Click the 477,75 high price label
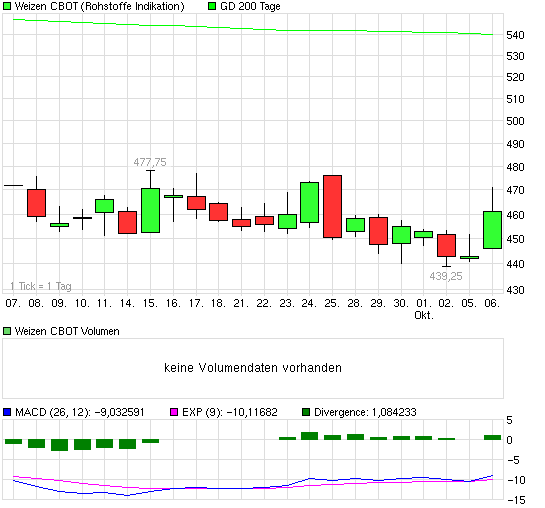The width and height of the screenshot is (545, 508). click(x=150, y=162)
